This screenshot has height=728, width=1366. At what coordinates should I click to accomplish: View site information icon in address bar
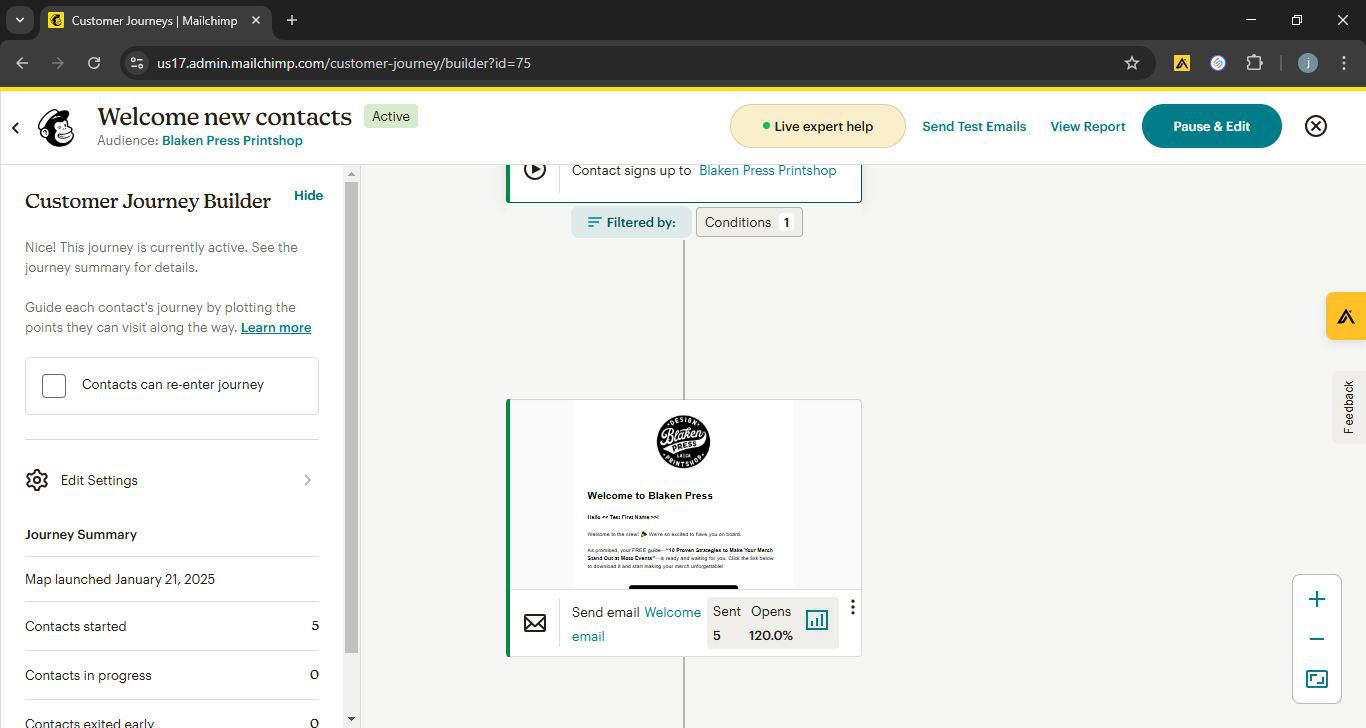[x=137, y=63]
